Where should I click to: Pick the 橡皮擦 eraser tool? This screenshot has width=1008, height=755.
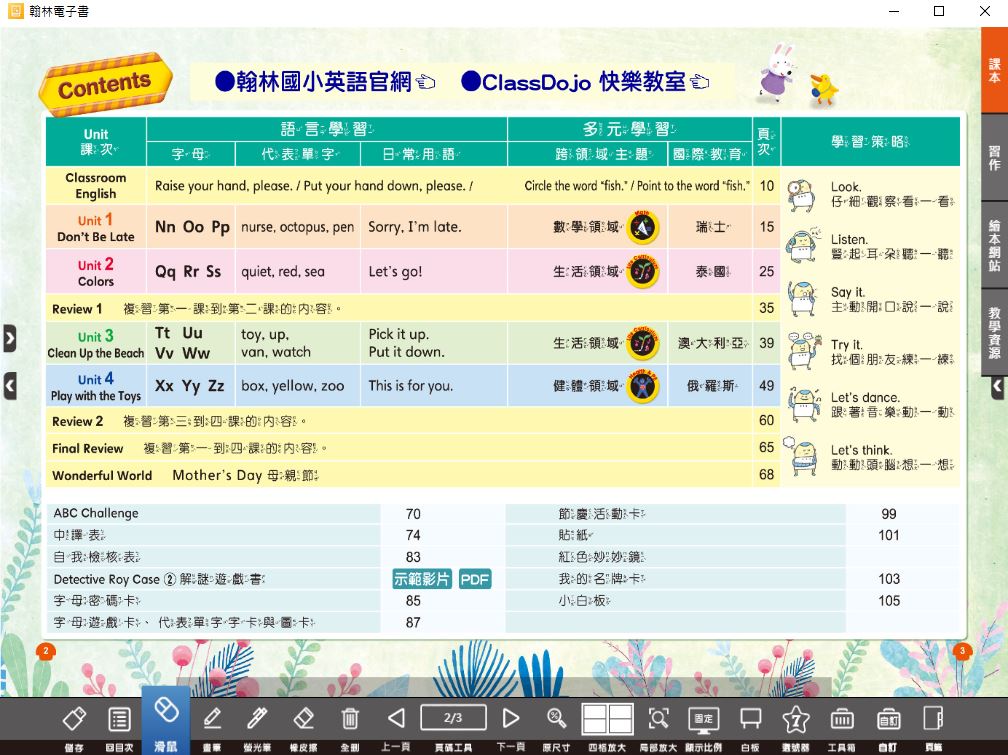pyautogui.click(x=304, y=718)
